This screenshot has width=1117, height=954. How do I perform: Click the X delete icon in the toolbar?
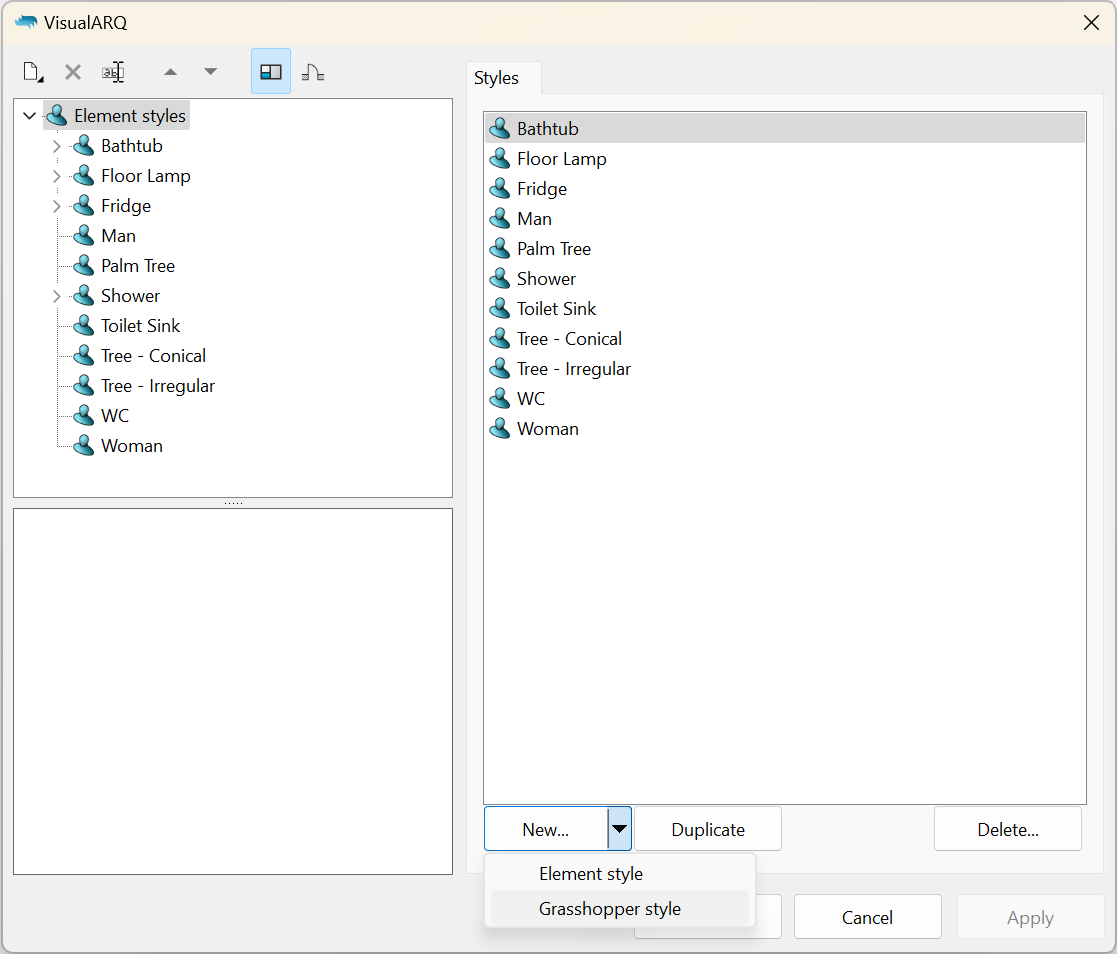point(73,72)
